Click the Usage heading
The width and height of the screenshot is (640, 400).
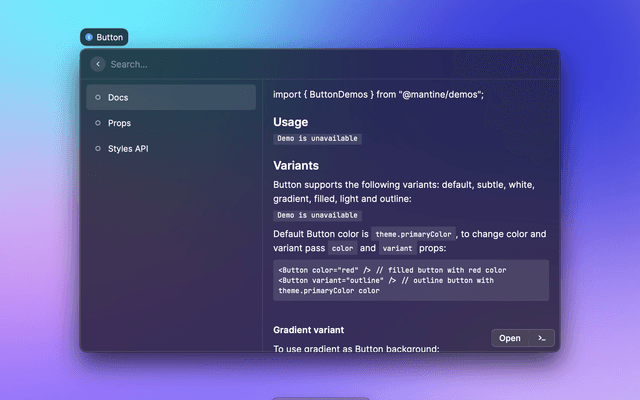[x=290, y=122]
